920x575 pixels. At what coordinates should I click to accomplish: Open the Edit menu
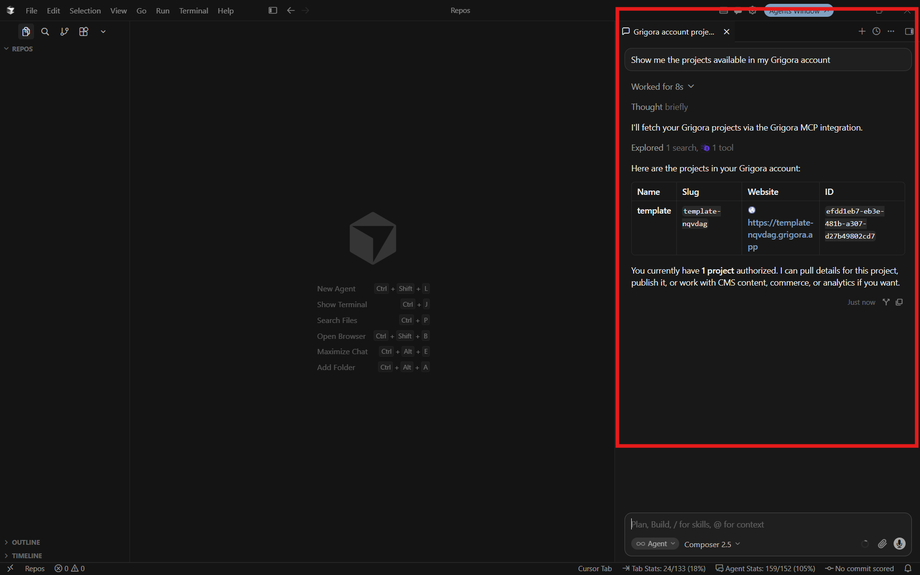(53, 11)
